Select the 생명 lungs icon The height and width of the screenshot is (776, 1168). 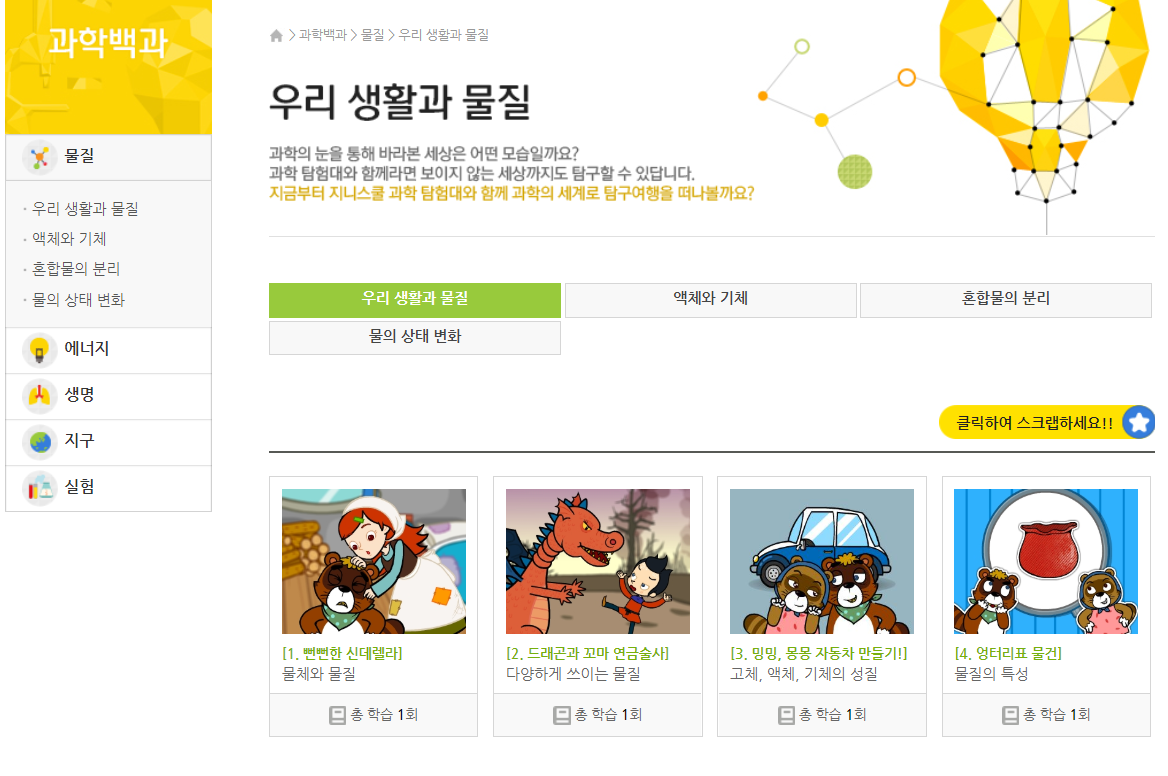[x=39, y=396]
